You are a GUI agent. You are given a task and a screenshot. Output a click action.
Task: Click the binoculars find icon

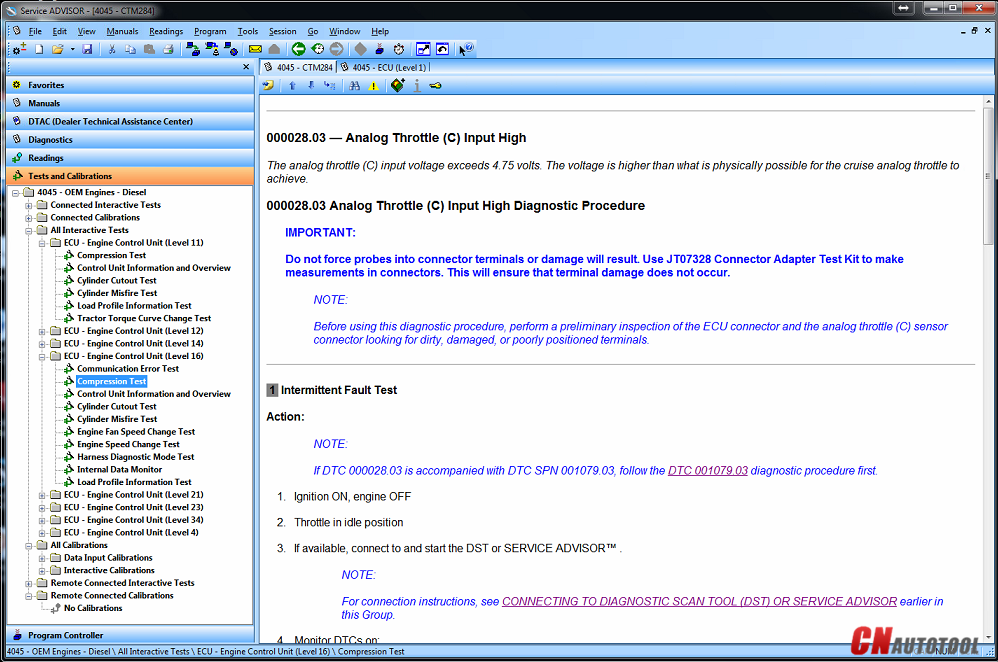point(355,86)
